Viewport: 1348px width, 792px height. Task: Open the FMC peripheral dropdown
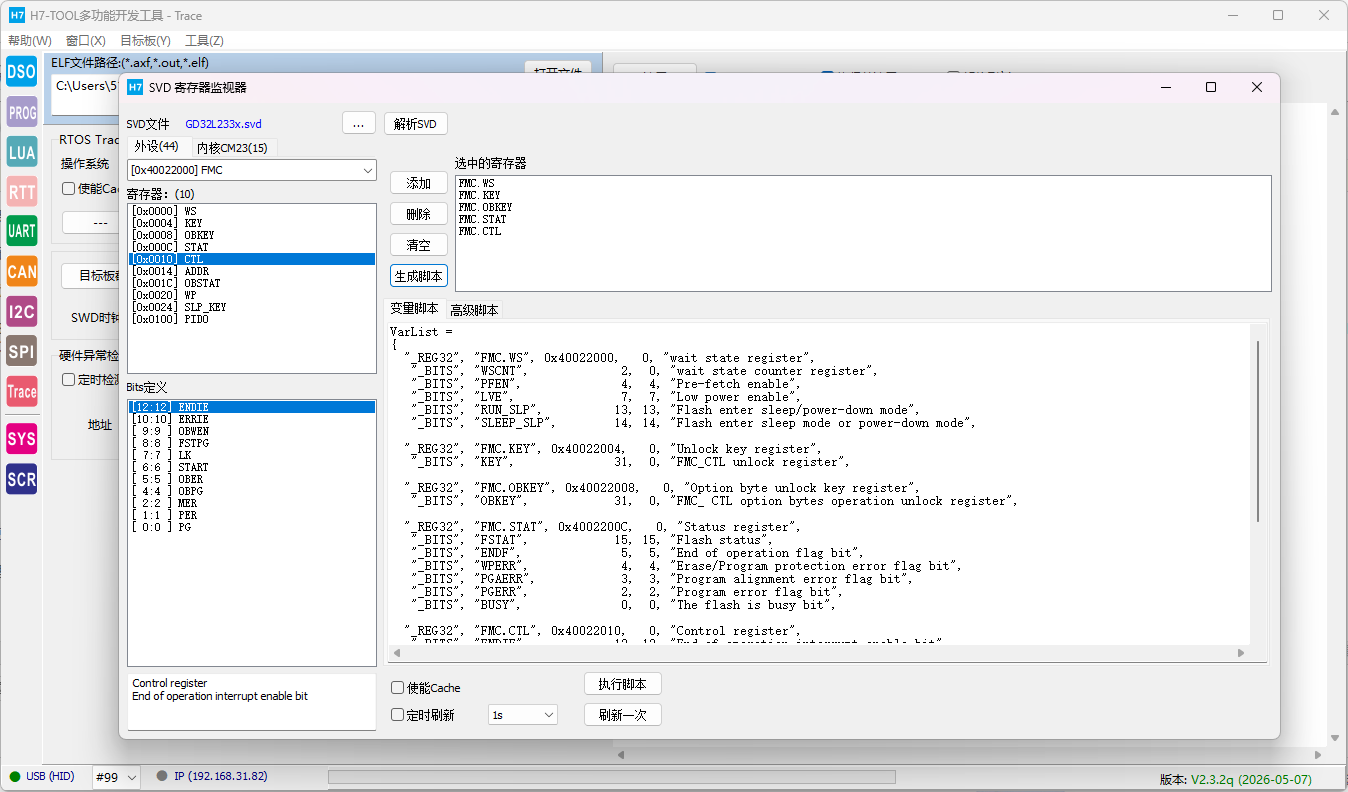click(252, 170)
